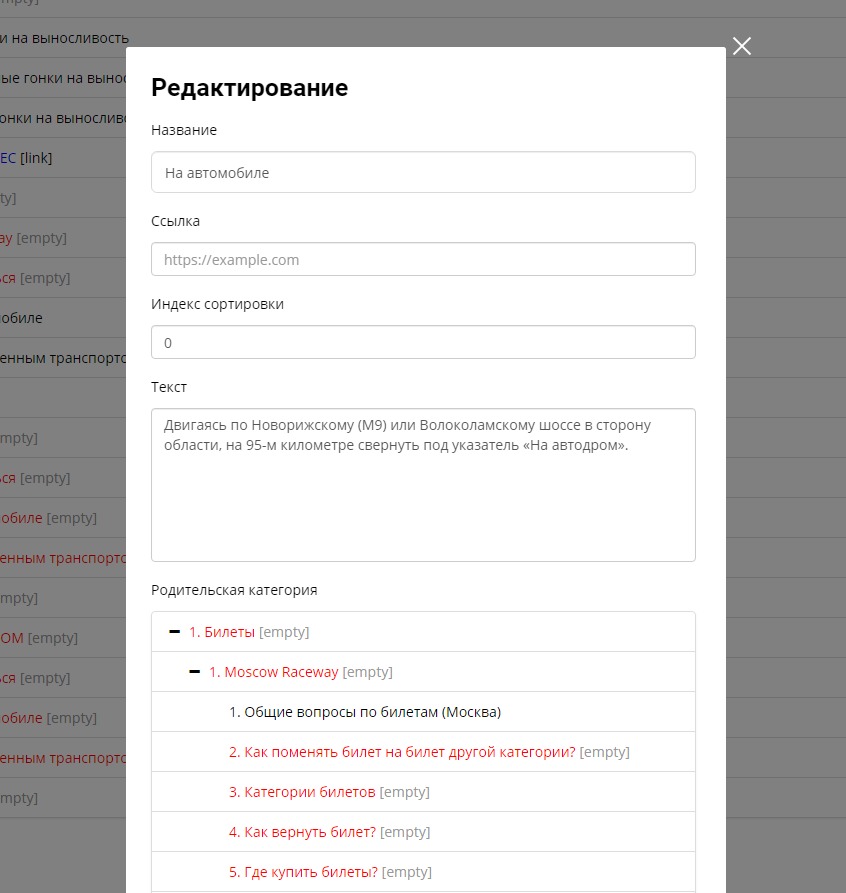Select parent category 1. Билеты
The height and width of the screenshot is (893, 846).
(222, 632)
